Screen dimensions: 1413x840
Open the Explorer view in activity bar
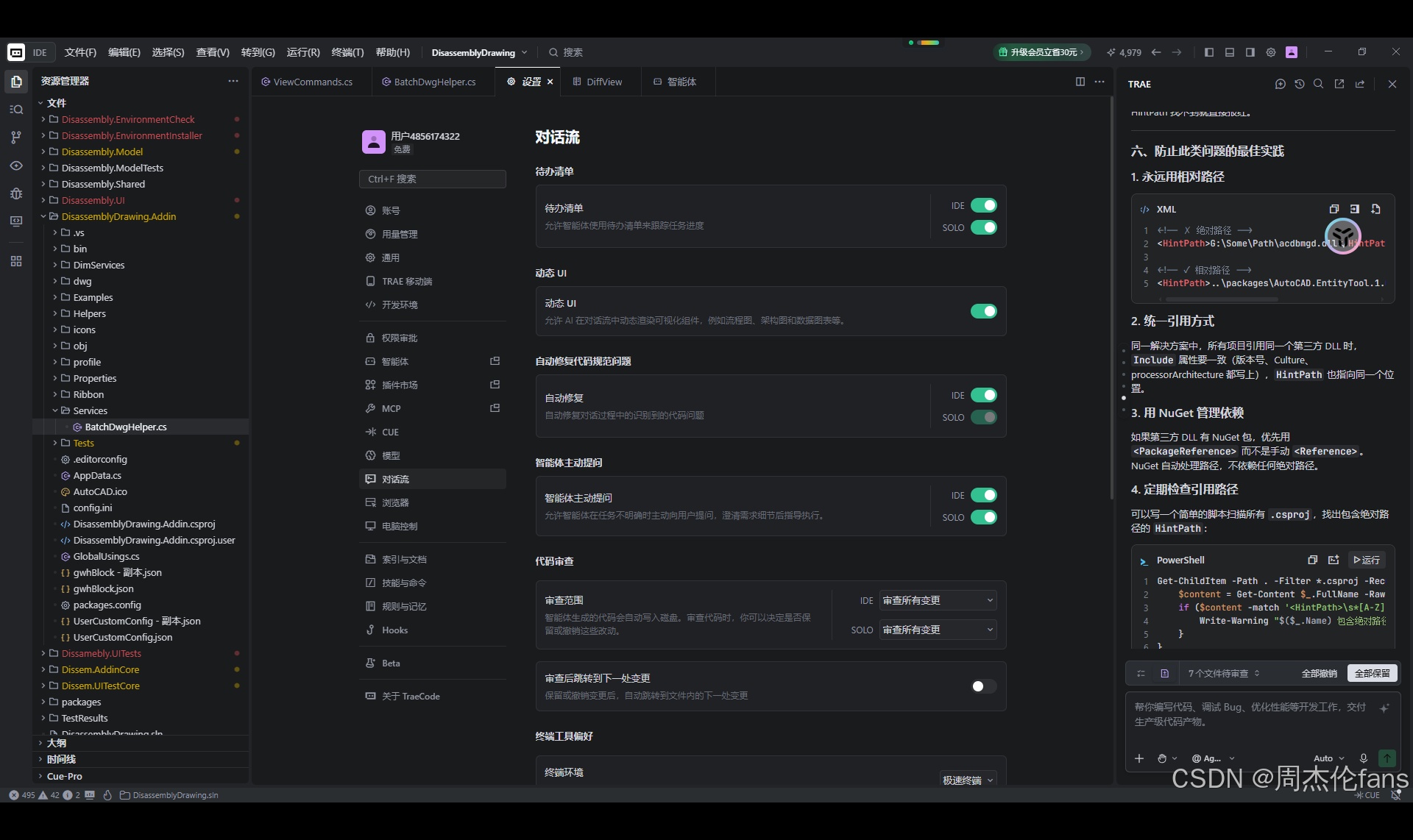16,81
